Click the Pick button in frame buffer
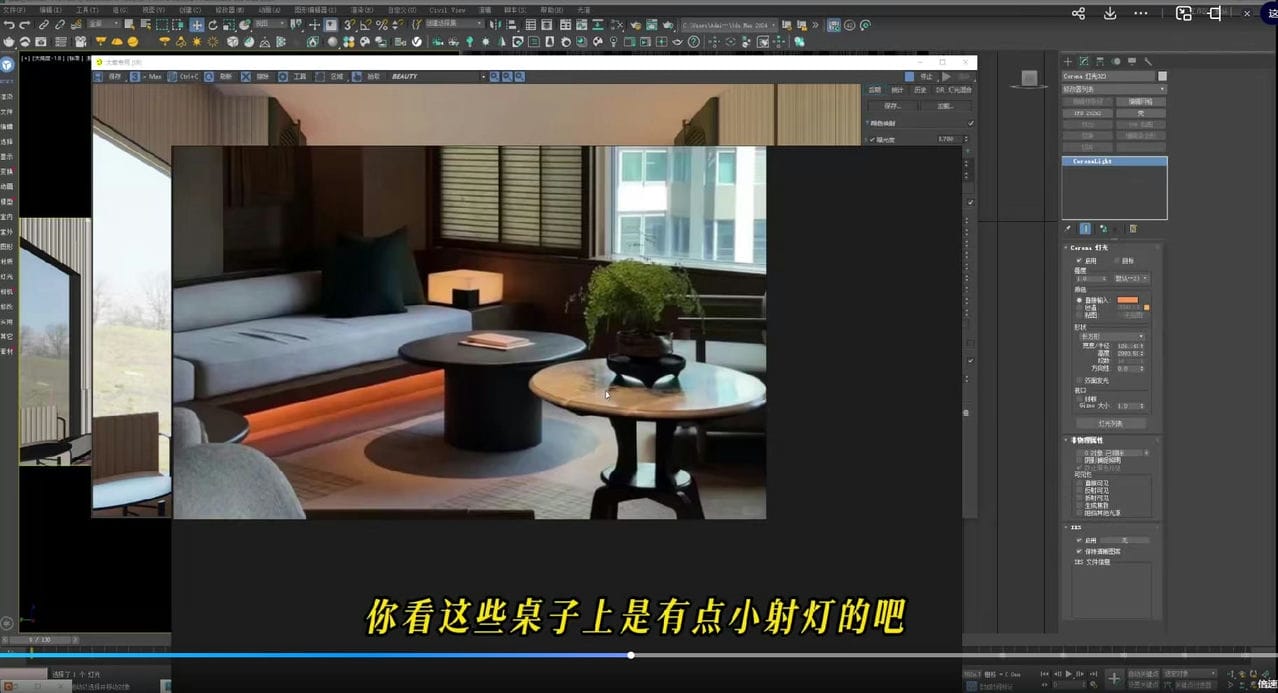Viewport: 1278px width, 693px height. click(367, 76)
